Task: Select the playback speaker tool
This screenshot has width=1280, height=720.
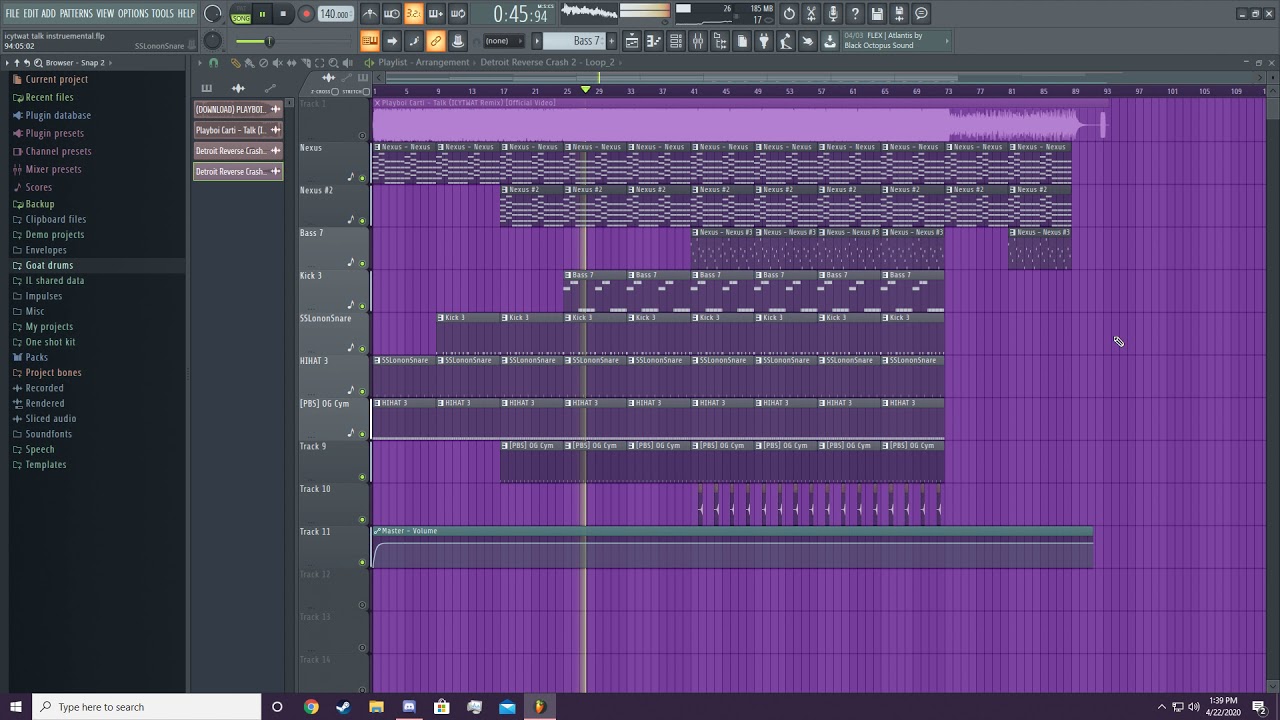Action: point(347,63)
